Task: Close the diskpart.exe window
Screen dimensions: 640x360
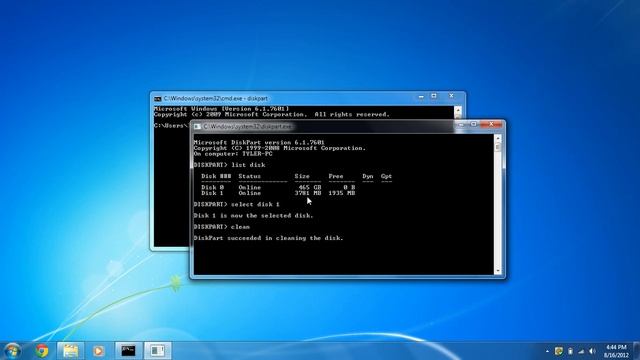Action: [491, 124]
